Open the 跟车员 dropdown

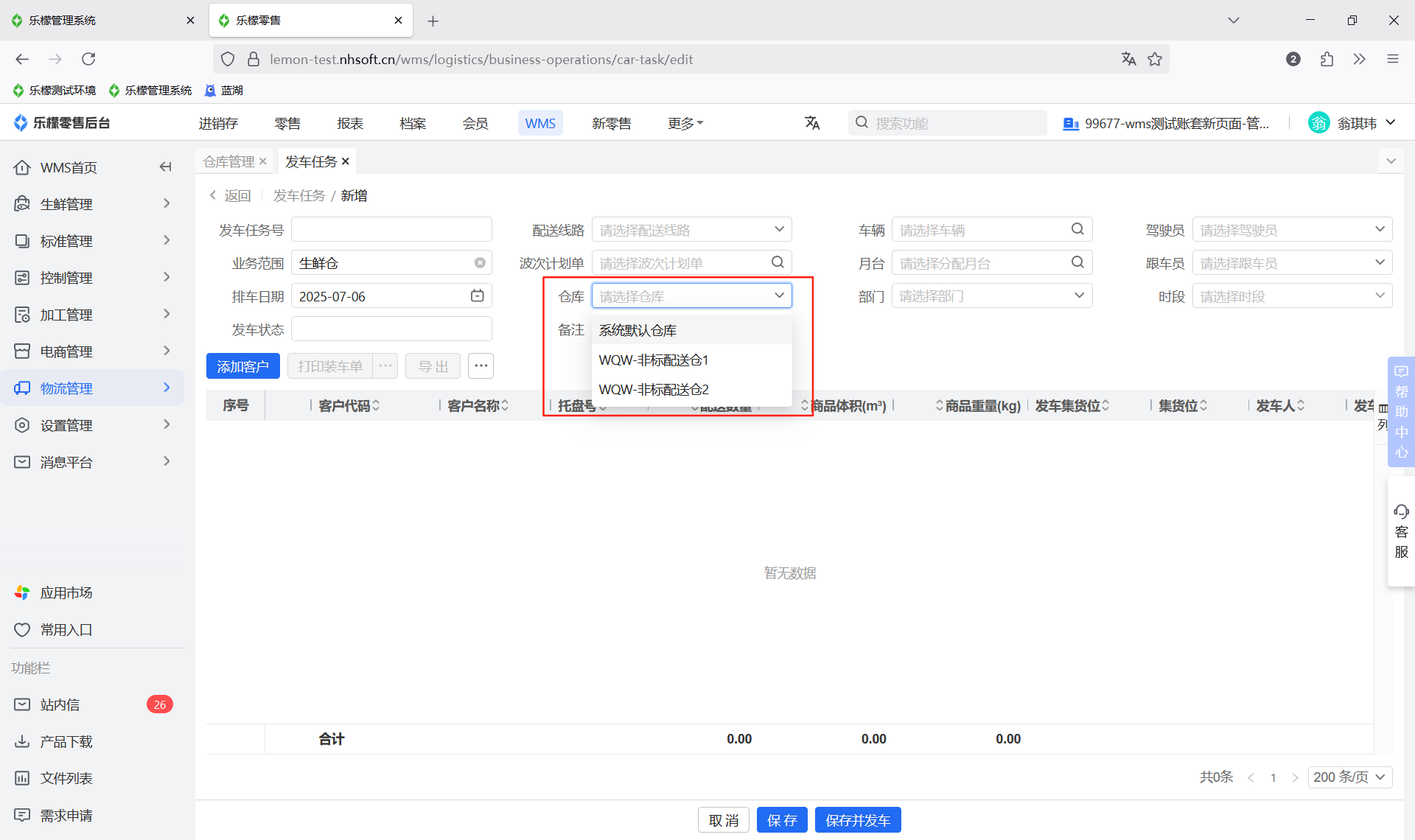1292,263
